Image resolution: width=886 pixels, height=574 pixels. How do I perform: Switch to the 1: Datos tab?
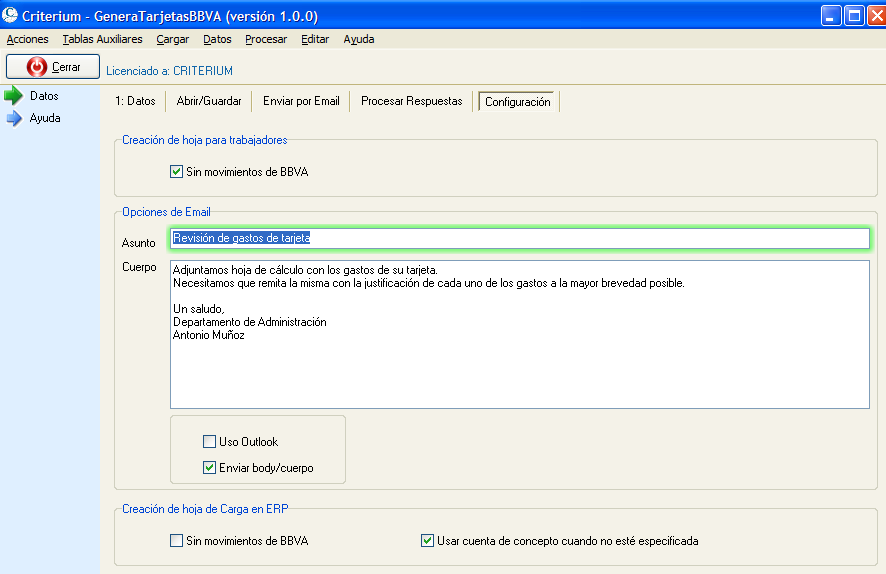click(x=135, y=101)
